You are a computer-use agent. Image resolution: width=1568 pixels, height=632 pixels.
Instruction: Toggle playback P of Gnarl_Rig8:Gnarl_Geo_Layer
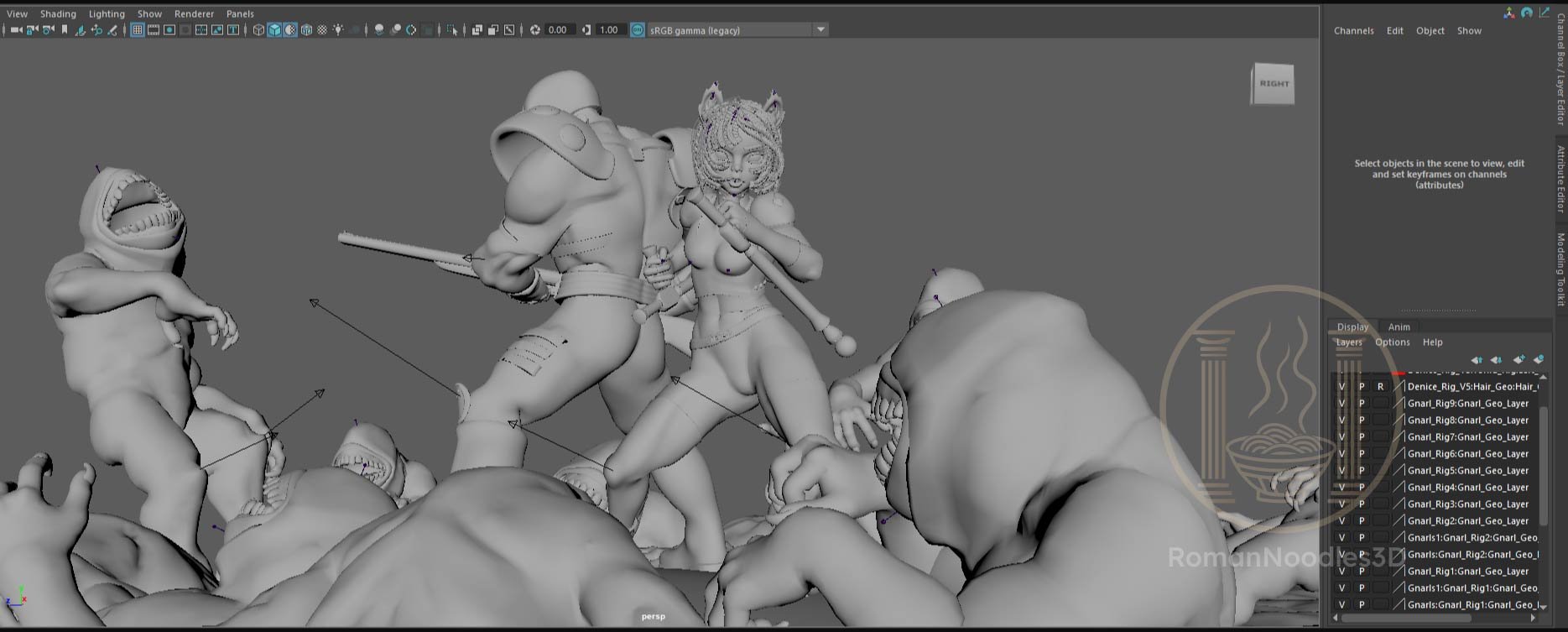click(1361, 420)
